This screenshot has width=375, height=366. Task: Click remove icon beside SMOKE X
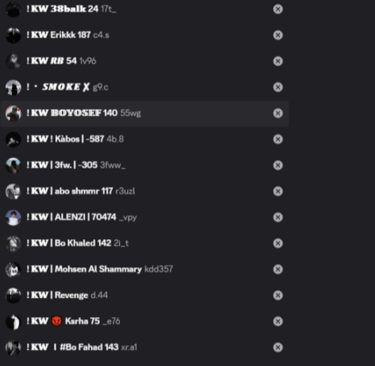click(x=278, y=87)
